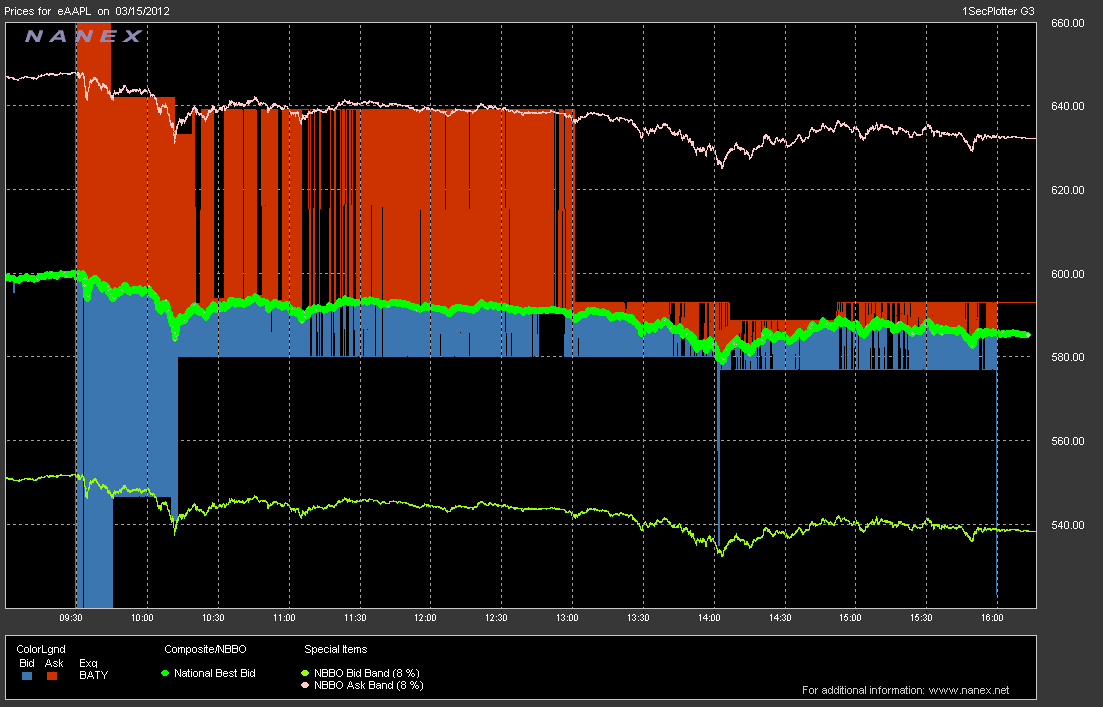The width and height of the screenshot is (1103, 707).
Task: Click the 11:30 time axis label
Action: 355,618
